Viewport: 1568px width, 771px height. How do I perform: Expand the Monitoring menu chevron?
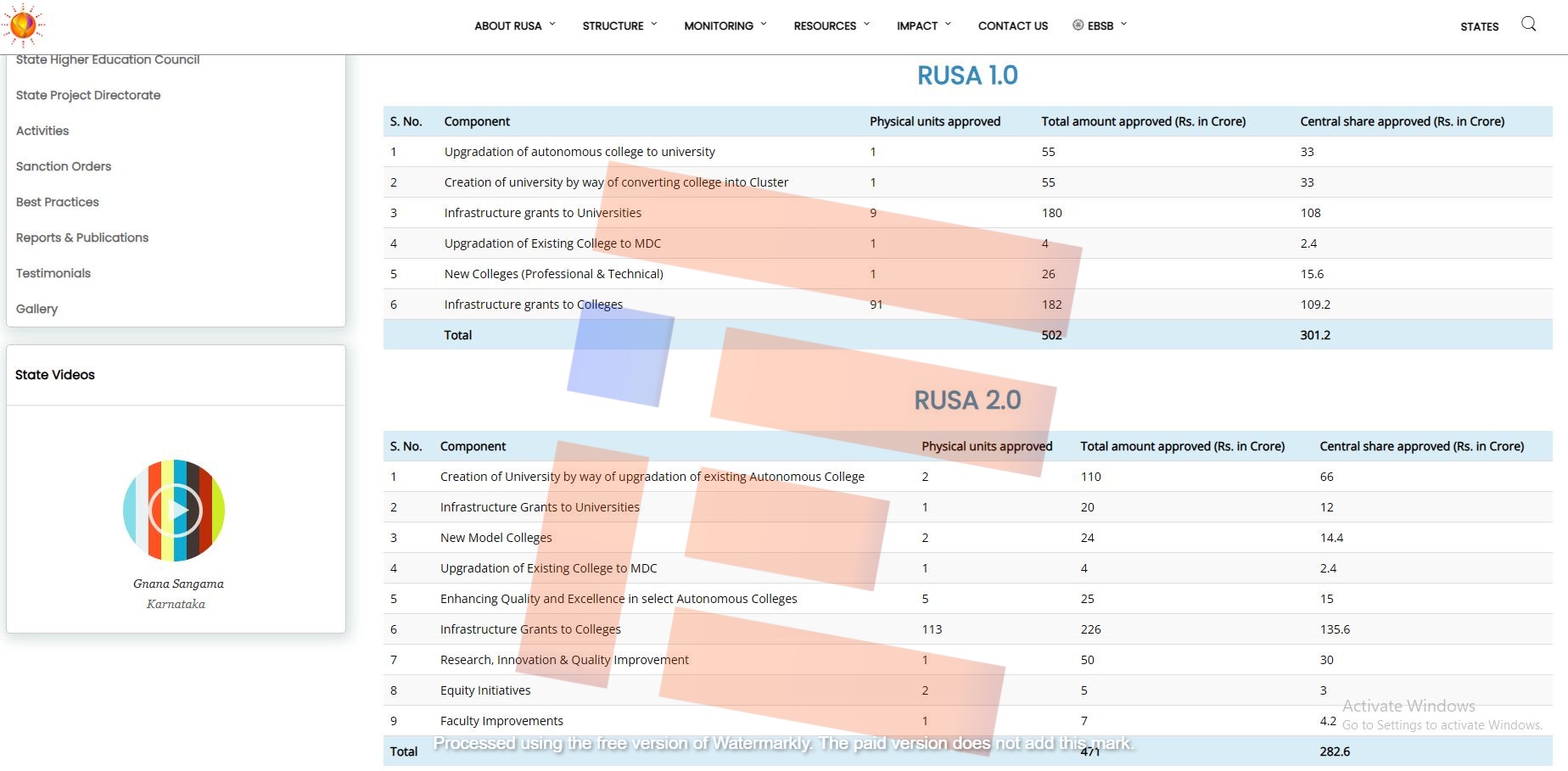coord(764,25)
